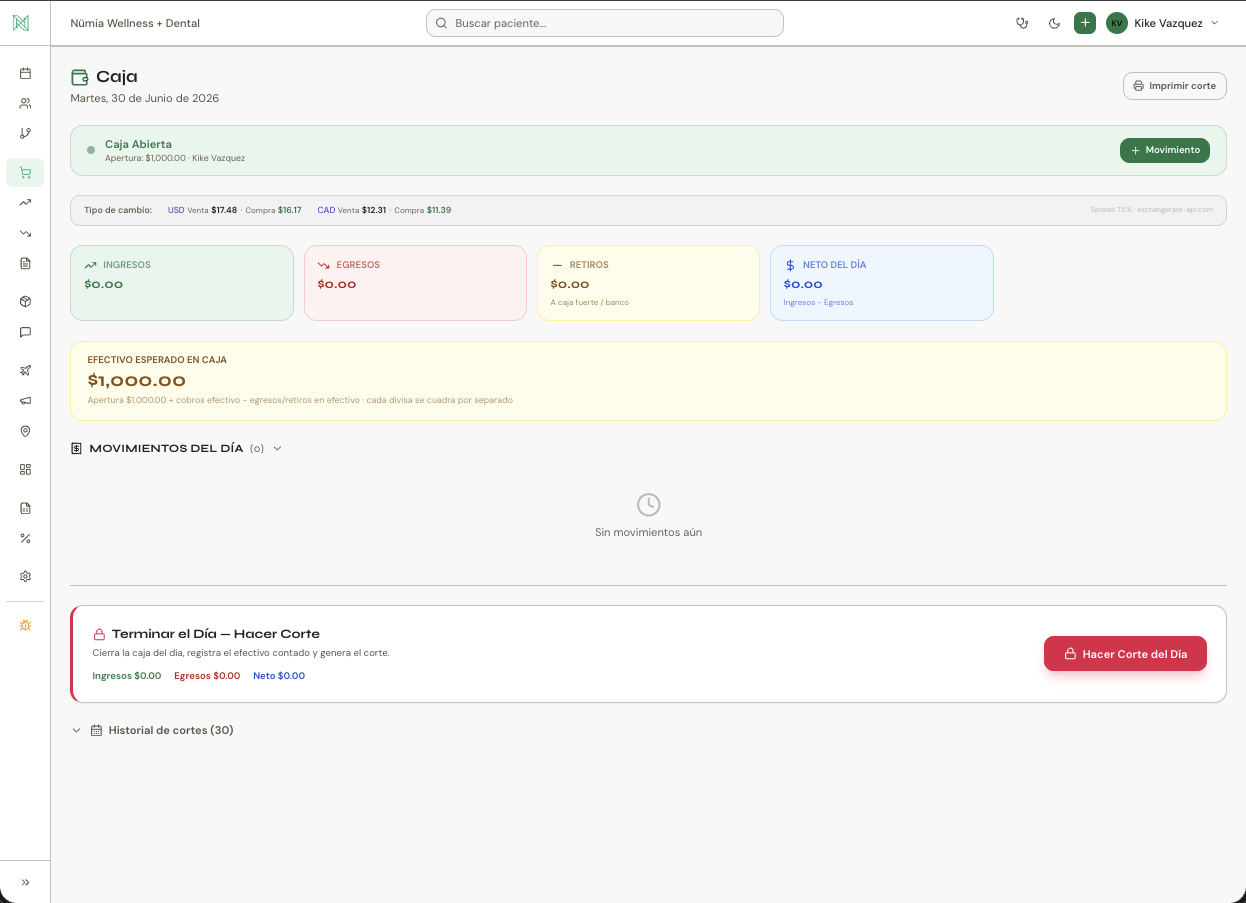Select the shopping cart icon in the sidebar
1246x903 pixels.
coord(25,173)
